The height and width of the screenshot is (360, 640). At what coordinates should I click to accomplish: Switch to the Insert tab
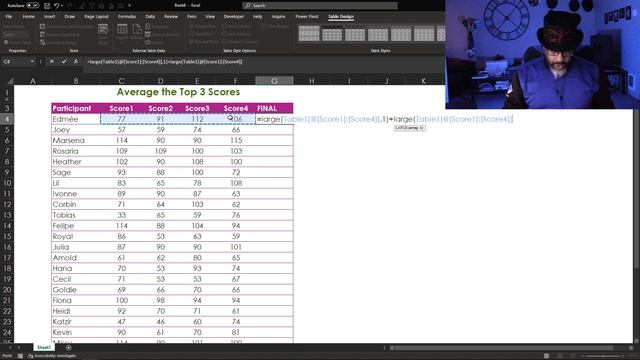click(49, 17)
